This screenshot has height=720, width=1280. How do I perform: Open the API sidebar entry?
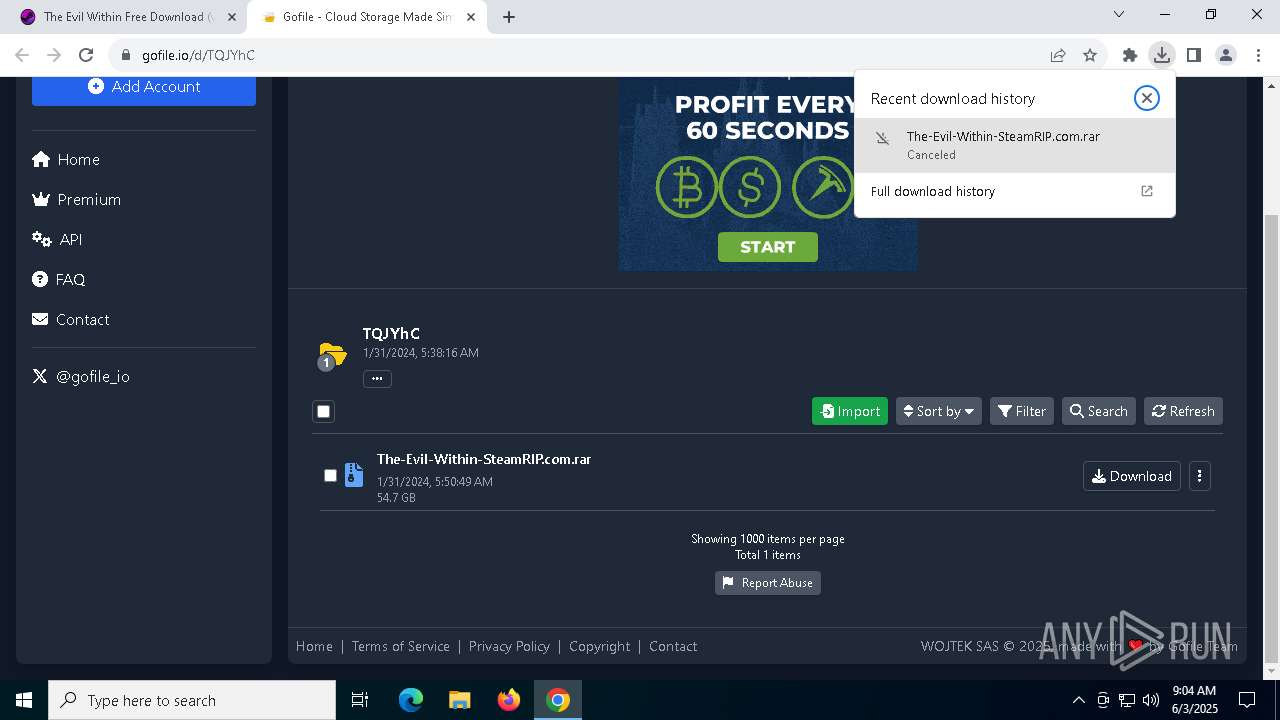click(x=57, y=239)
